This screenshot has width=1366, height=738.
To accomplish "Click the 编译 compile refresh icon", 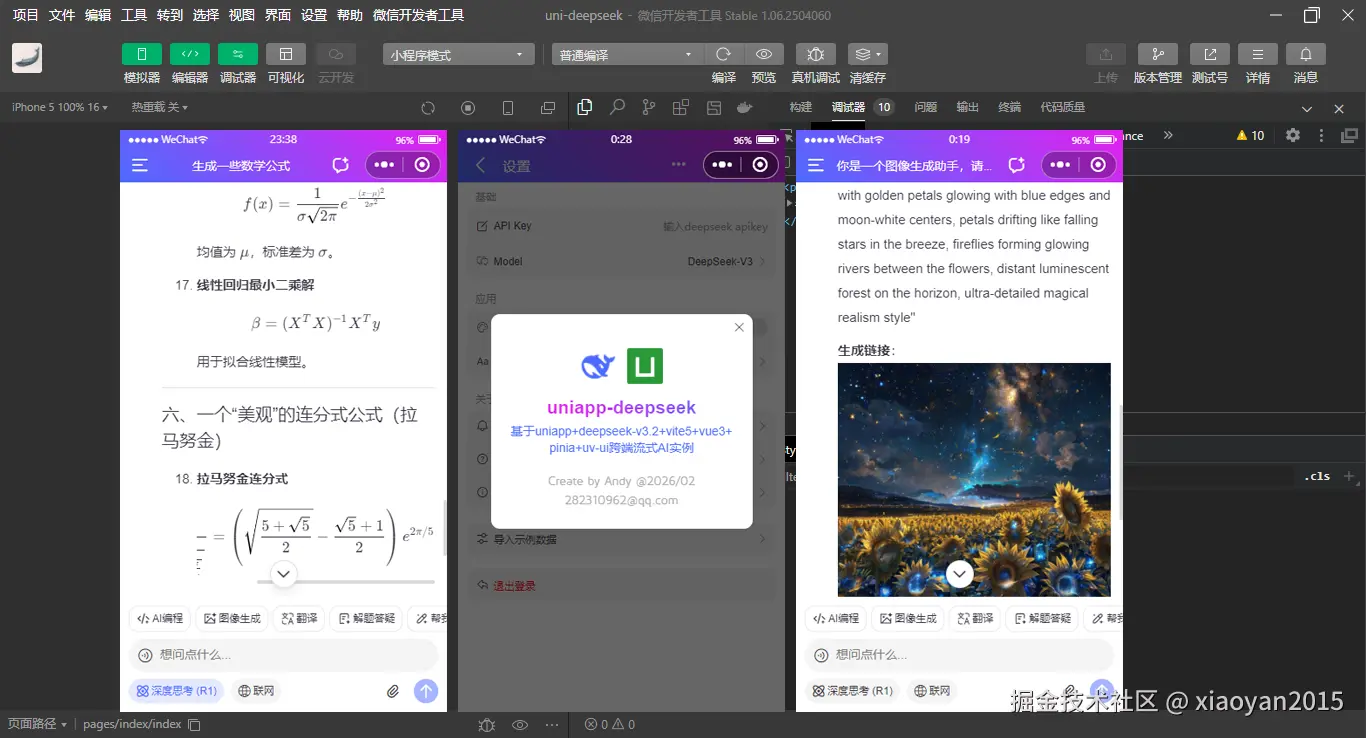I will pyautogui.click(x=724, y=54).
